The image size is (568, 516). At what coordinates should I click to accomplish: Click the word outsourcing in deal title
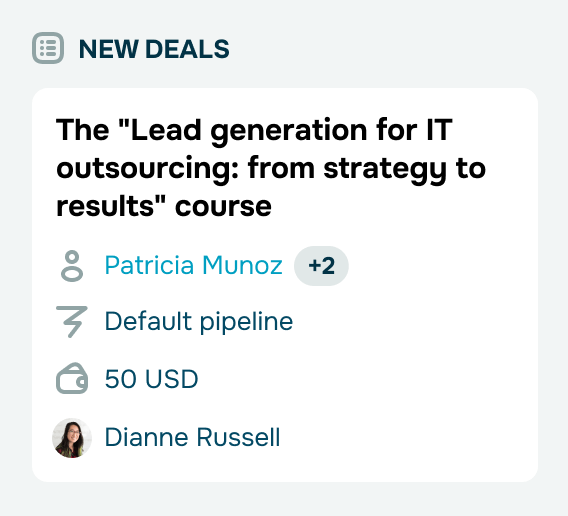147,169
